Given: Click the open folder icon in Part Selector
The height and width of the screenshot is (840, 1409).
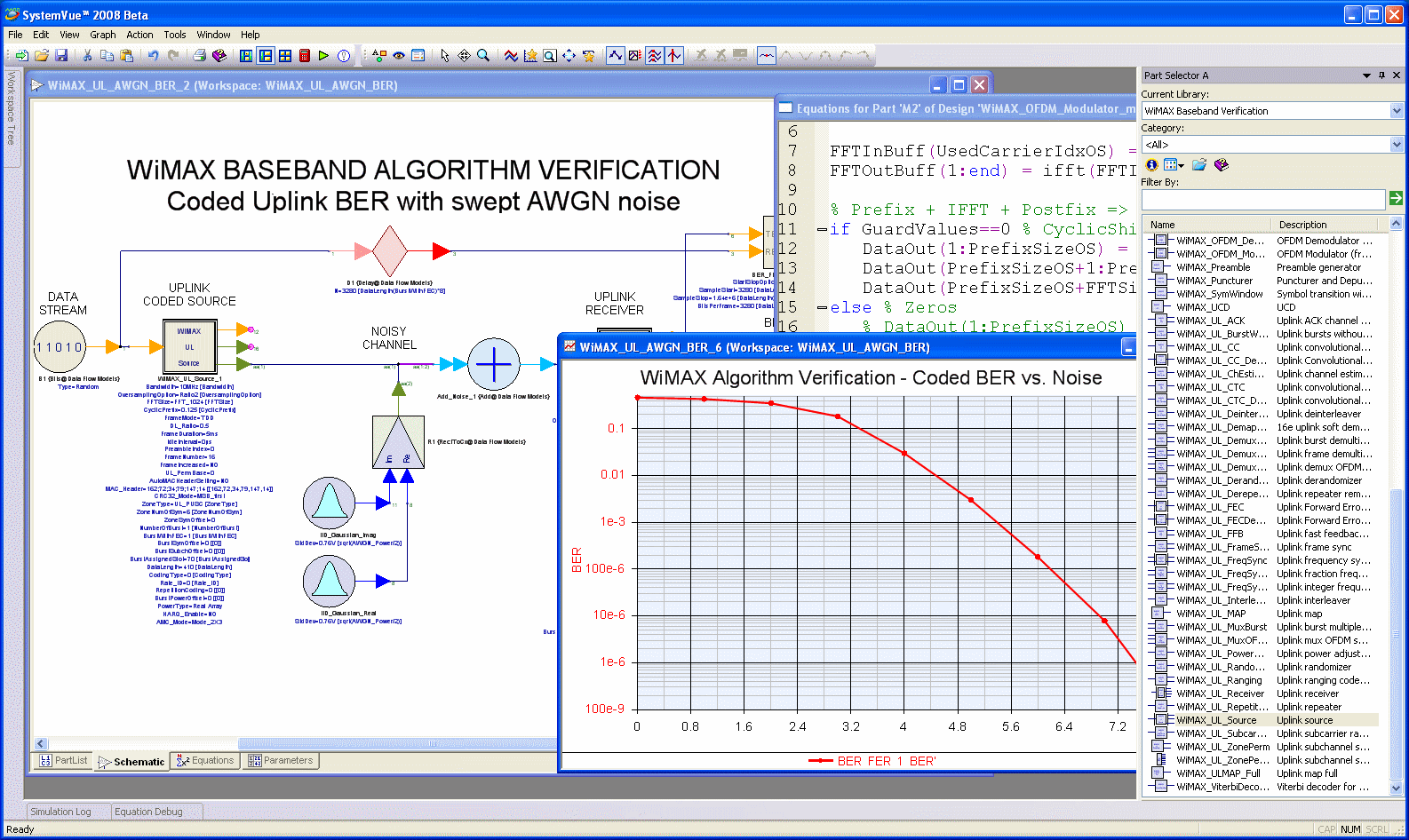Looking at the screenshot, I should point(1199,165).
